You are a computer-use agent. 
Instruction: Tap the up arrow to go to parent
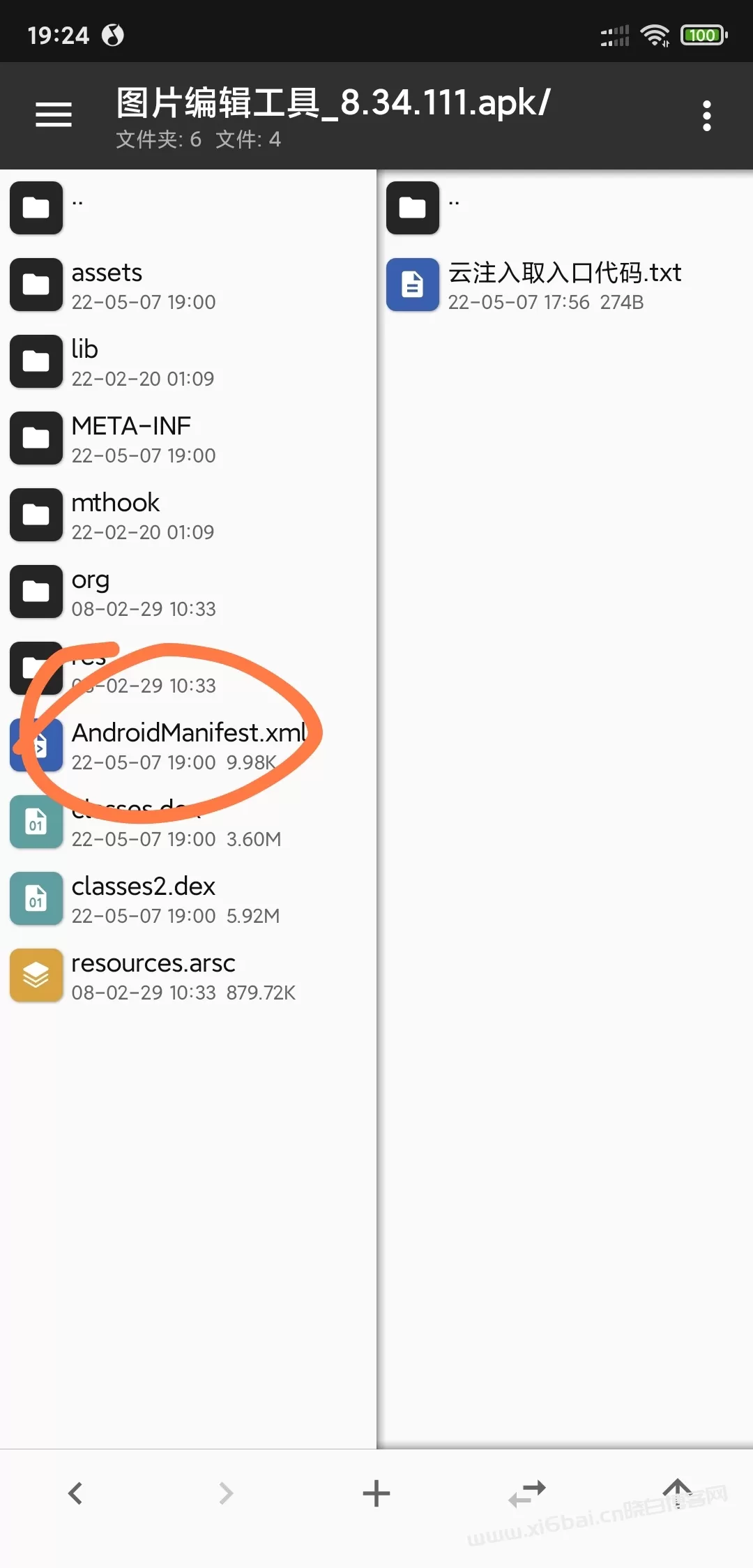(677, 1492)
